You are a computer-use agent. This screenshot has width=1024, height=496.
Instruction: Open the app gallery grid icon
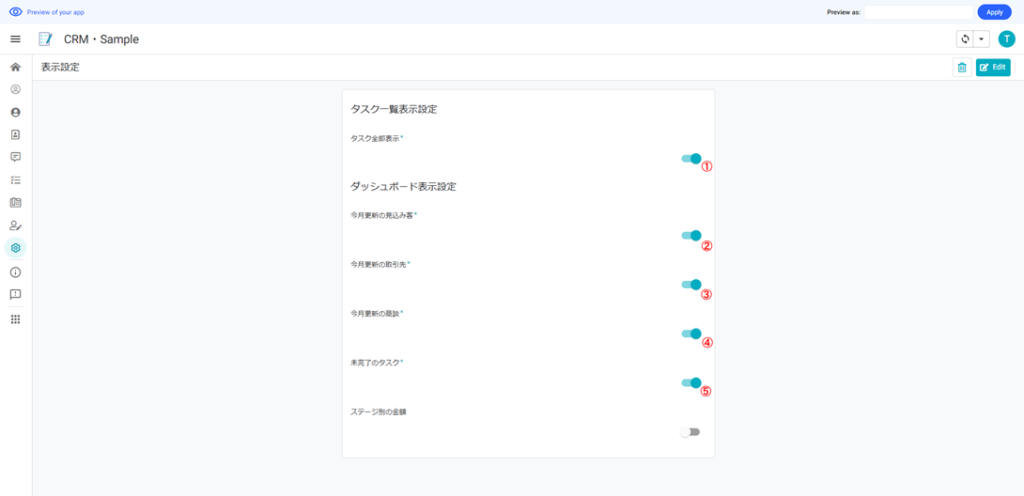16,319
